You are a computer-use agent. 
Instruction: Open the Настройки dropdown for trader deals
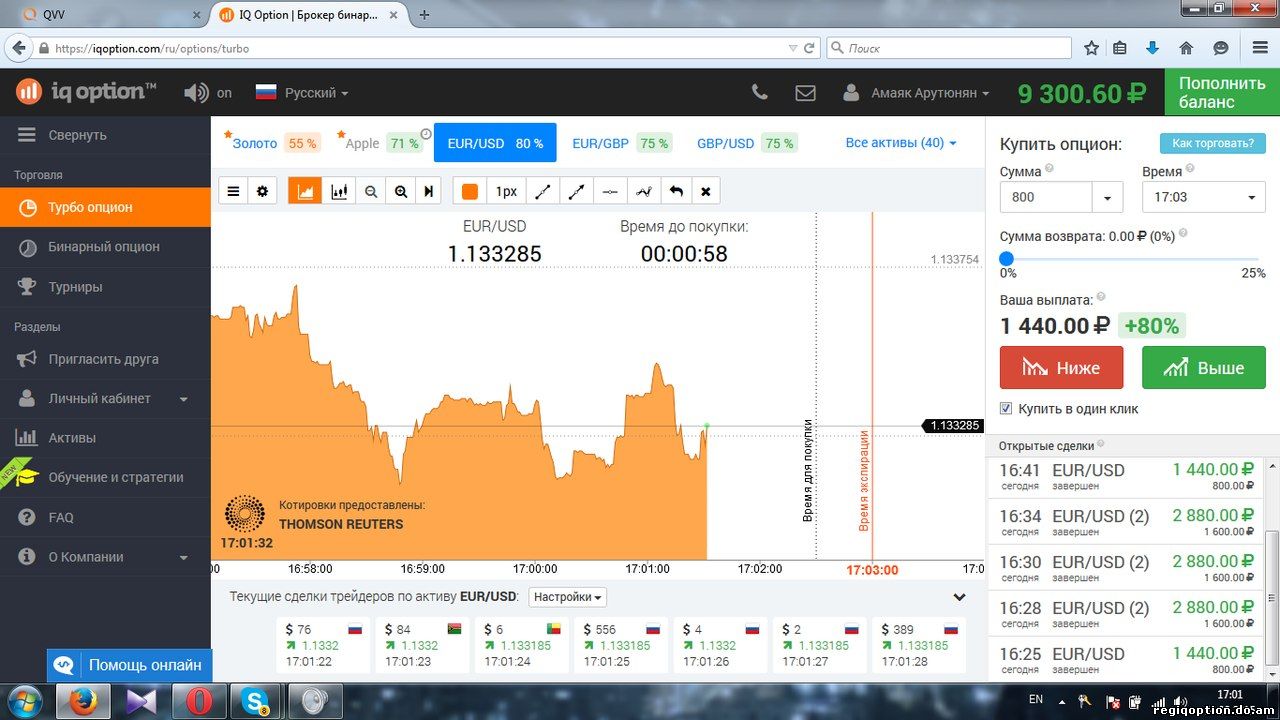point(568,597)
